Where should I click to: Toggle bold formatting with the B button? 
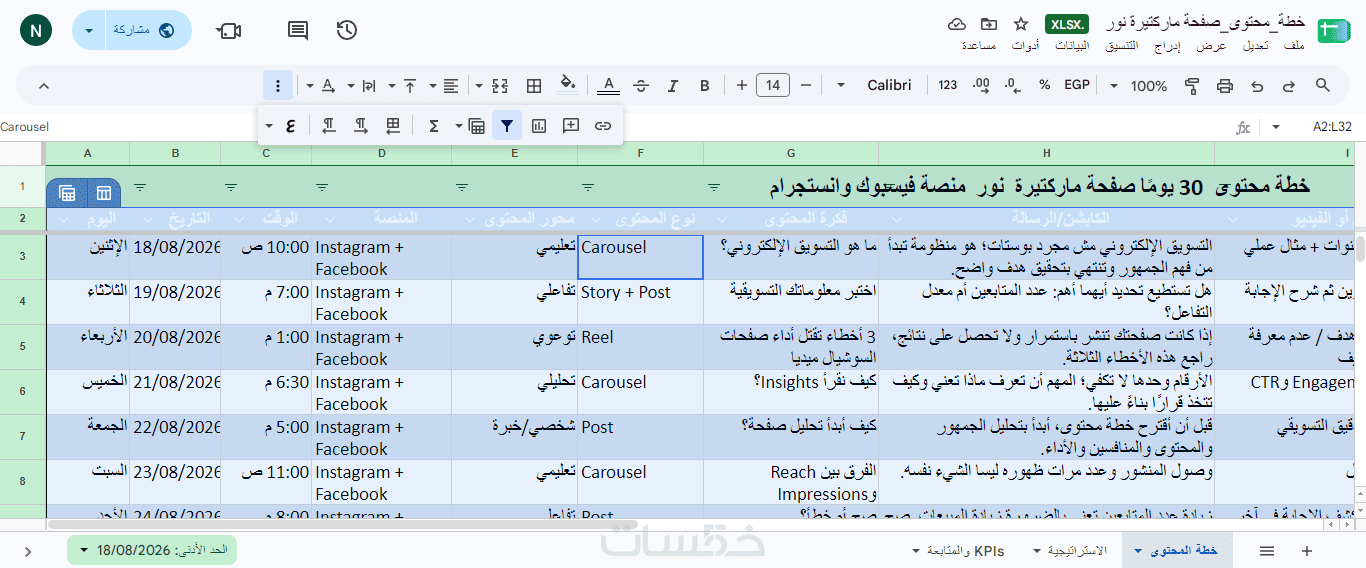[705, 86]
